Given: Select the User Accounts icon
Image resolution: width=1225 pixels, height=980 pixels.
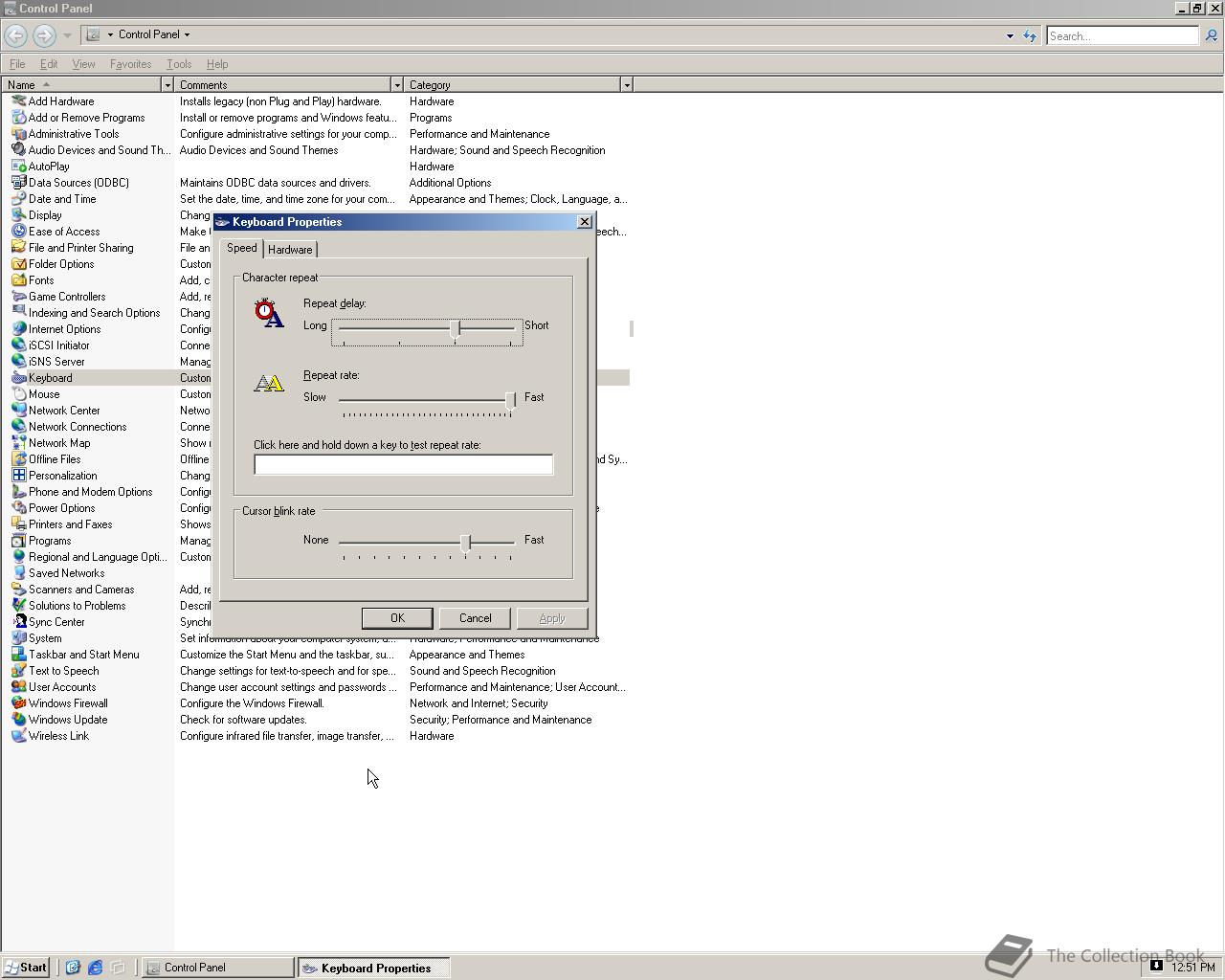Looking at the screenshot, I should 18,687.
